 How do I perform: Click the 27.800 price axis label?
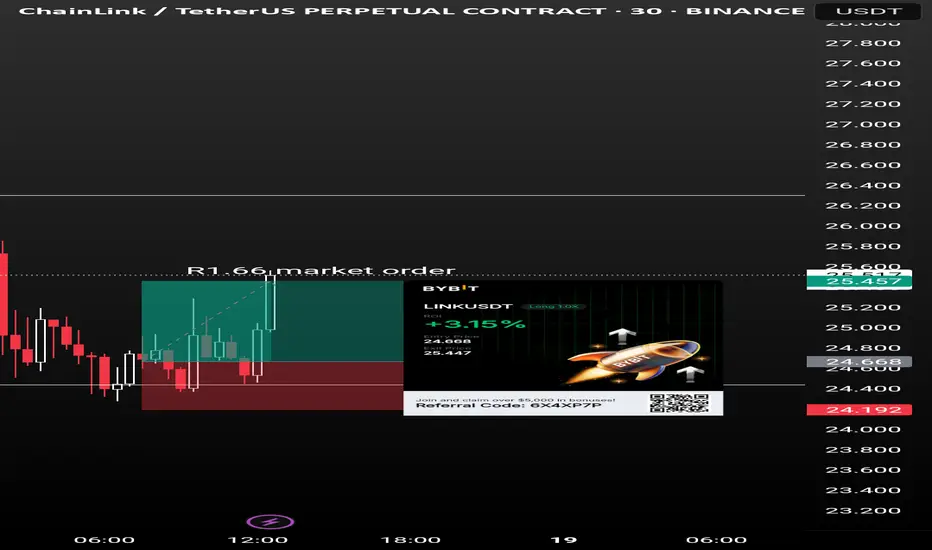click(862, 43)
